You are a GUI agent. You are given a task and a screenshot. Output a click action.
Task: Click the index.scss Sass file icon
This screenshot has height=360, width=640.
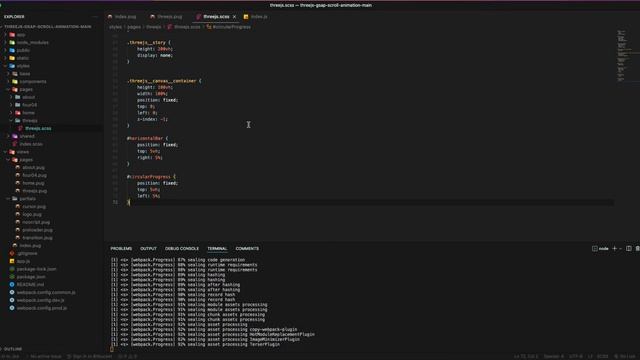coord(15,144)
